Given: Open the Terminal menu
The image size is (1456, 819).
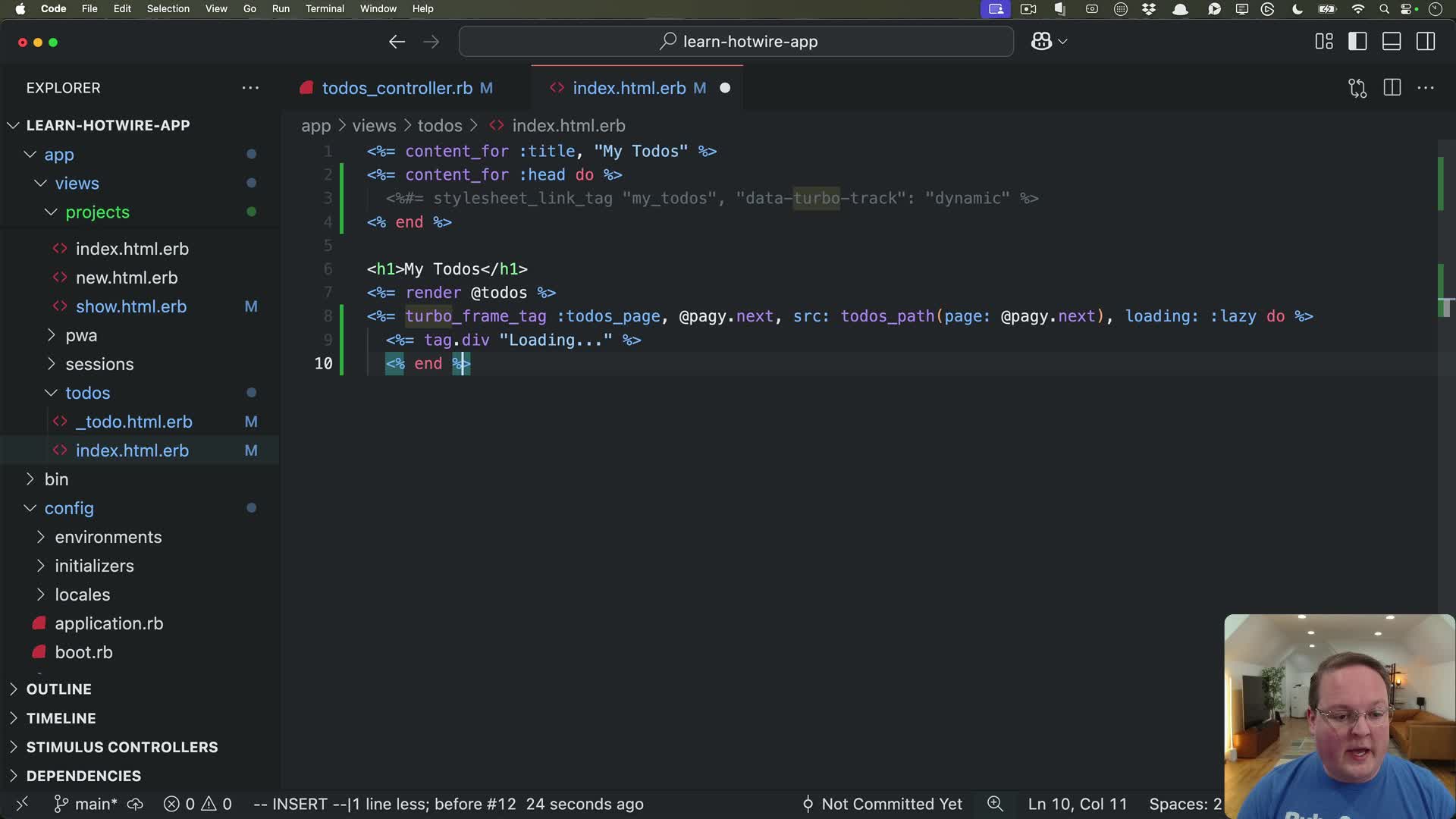Looking at the screenshot, I should pos(325,8).
